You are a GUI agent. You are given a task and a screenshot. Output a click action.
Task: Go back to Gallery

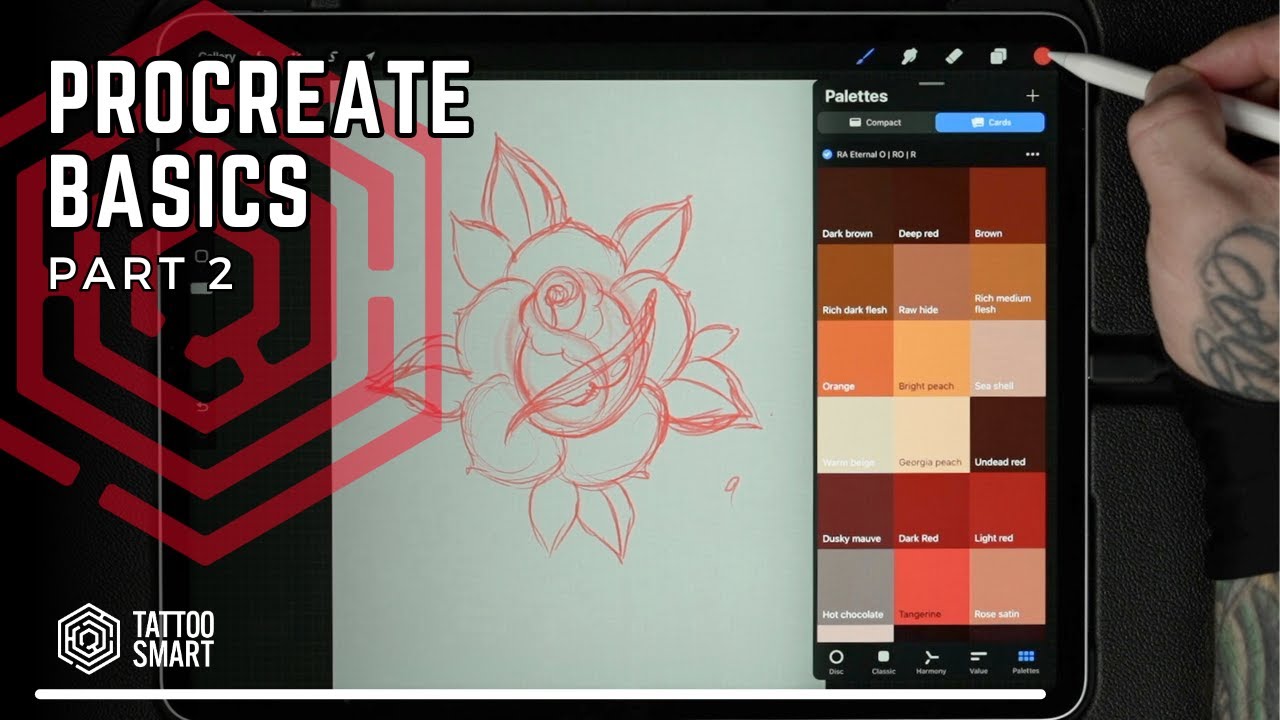(217, 57)
